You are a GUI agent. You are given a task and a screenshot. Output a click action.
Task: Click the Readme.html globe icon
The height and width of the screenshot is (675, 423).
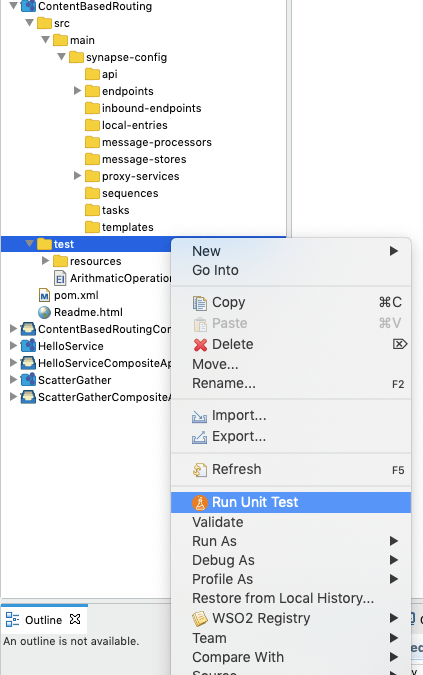[44, 312]
